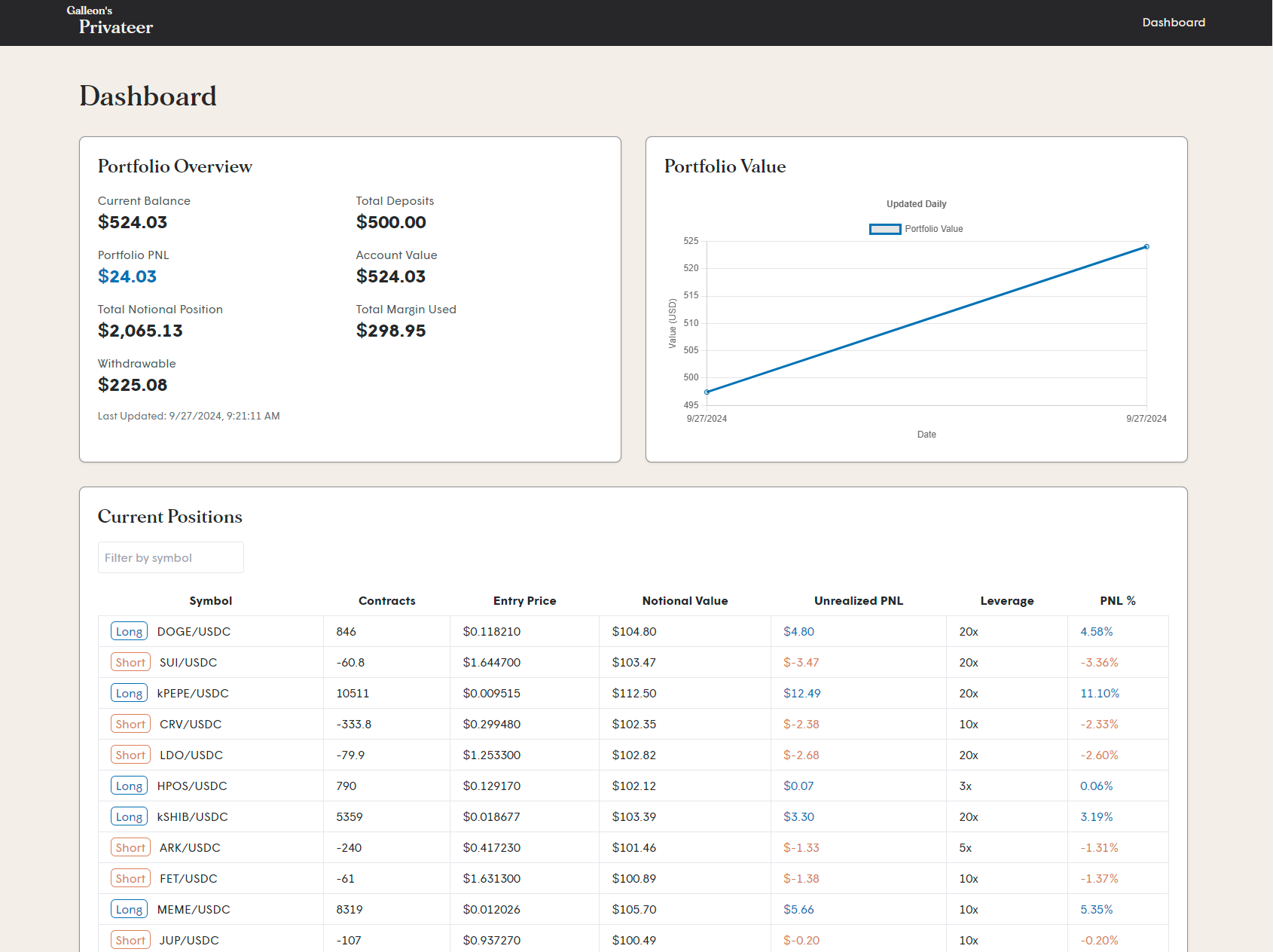Image resolution: width=1273 pixels, height=952 pixels.
Task: Select the Short badge for CRV/USDC
Action: click(130, 724)
